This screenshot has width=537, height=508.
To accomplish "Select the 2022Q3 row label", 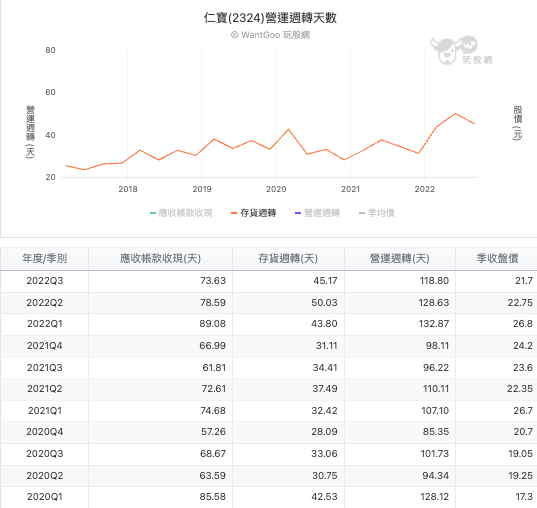I will 45,281.
